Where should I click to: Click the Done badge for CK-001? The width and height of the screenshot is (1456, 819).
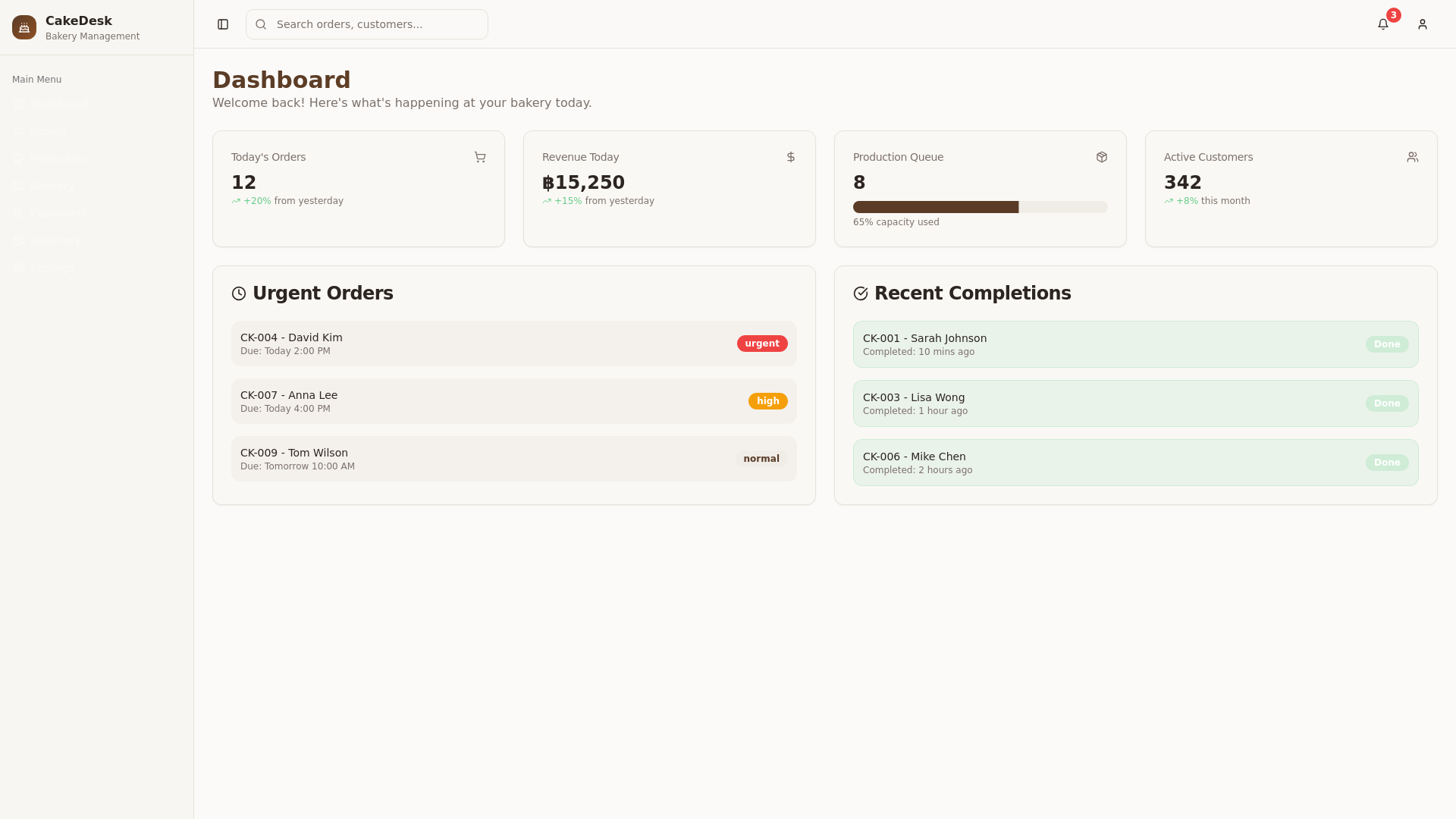click(1387, 344)
